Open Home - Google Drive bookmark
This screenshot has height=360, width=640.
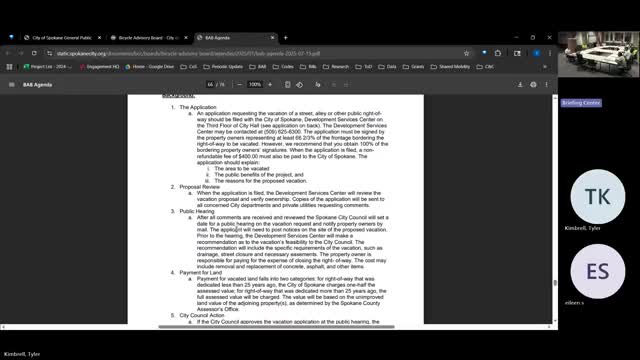(x=150, y=67)
